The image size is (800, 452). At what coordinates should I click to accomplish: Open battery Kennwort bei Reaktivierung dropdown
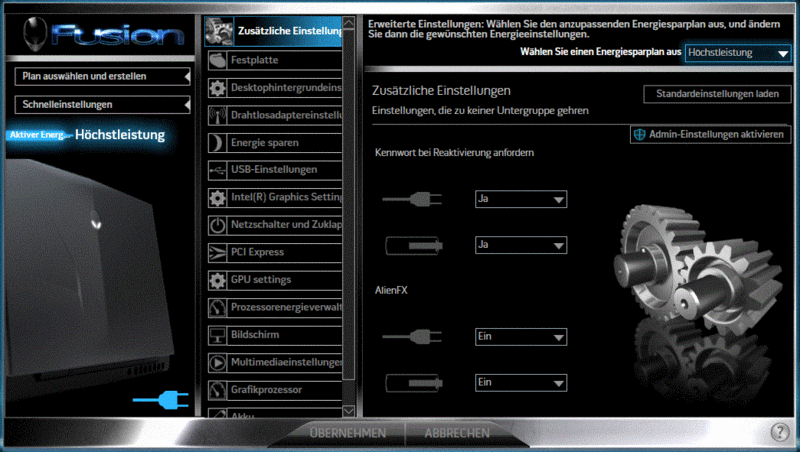(521, 245)
